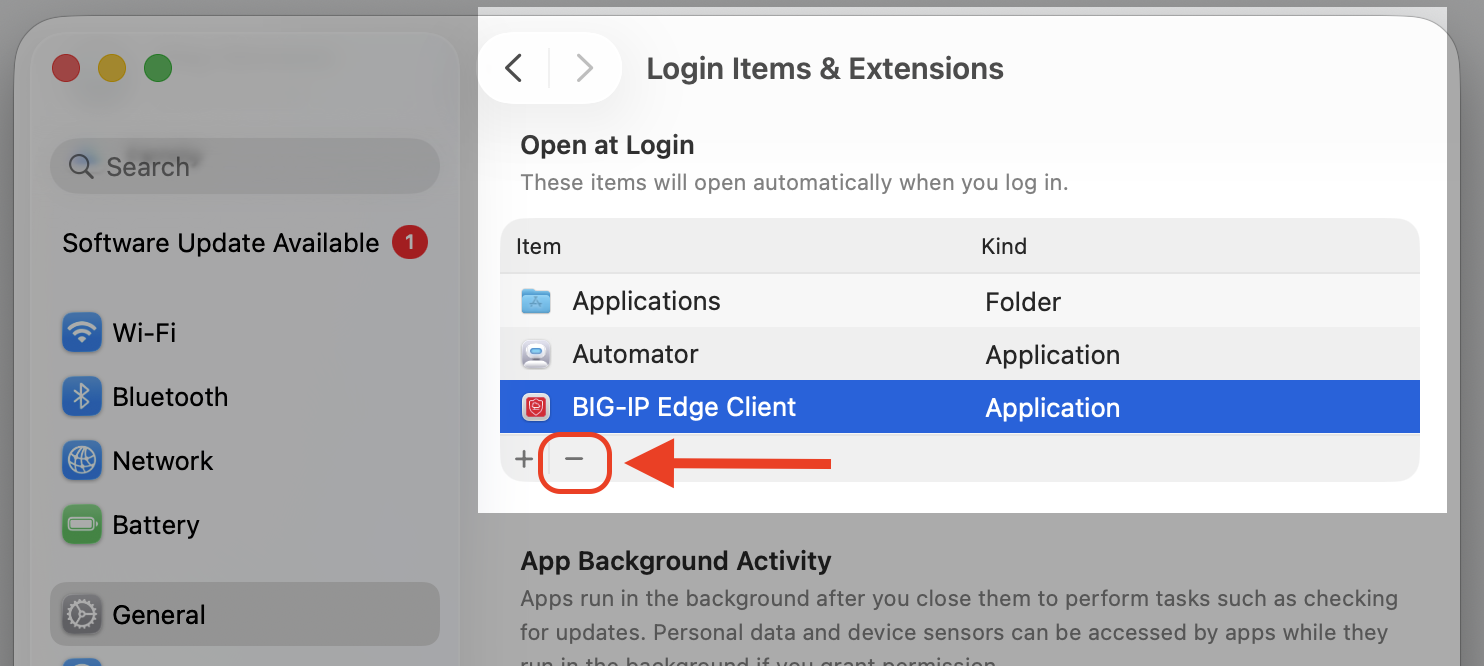
Task: Click the App Background Activity heading
Action: tap(676, 561)
